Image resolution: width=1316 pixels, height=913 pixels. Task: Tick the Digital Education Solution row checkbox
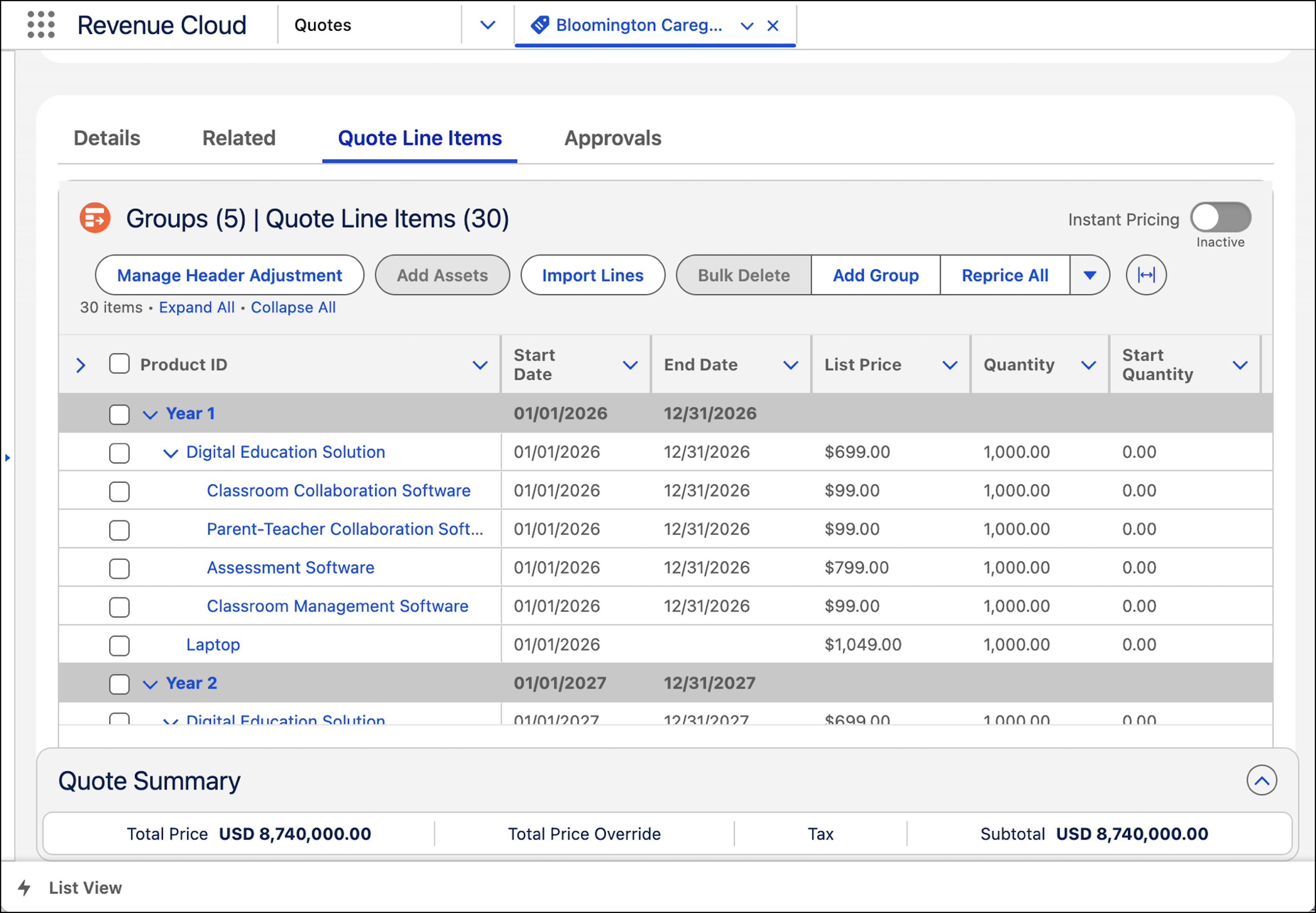119,453
